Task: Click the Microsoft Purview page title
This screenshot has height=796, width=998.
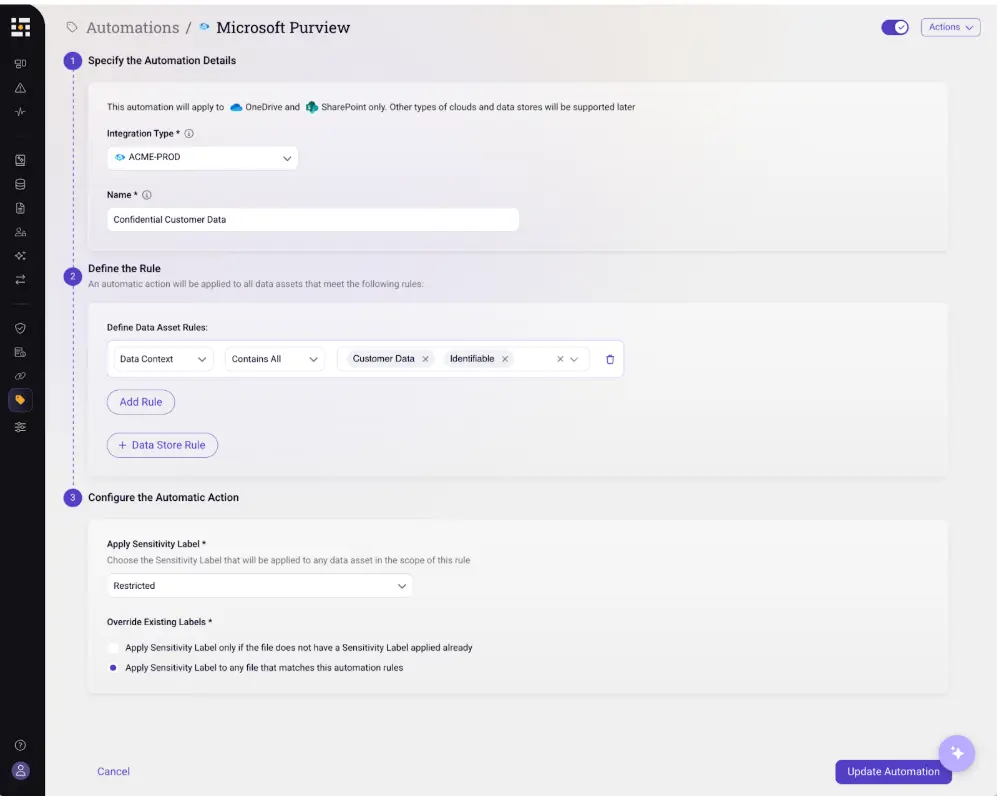Action: coord(283,27)
